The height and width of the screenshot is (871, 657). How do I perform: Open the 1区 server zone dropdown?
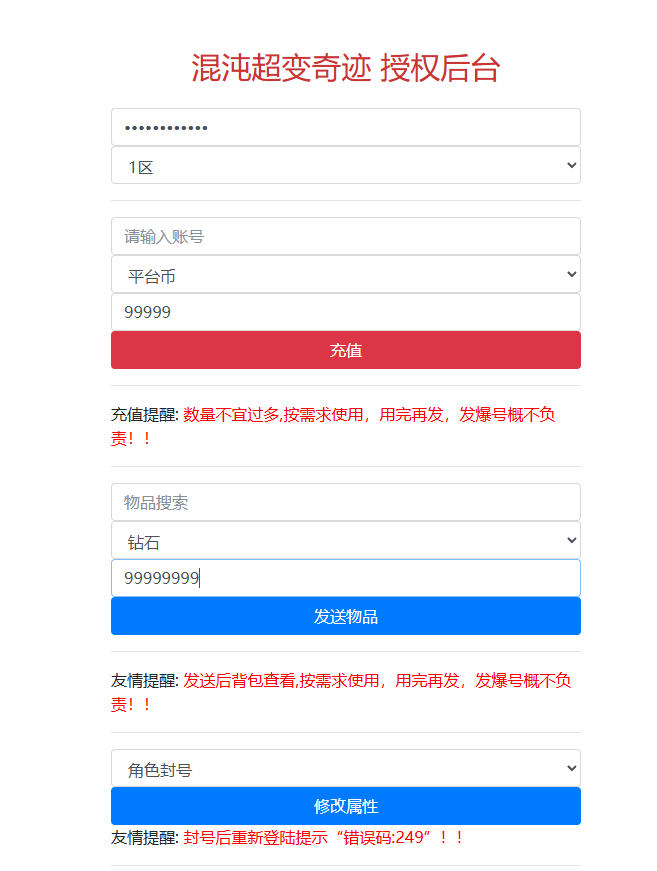(x=345, y=165)
